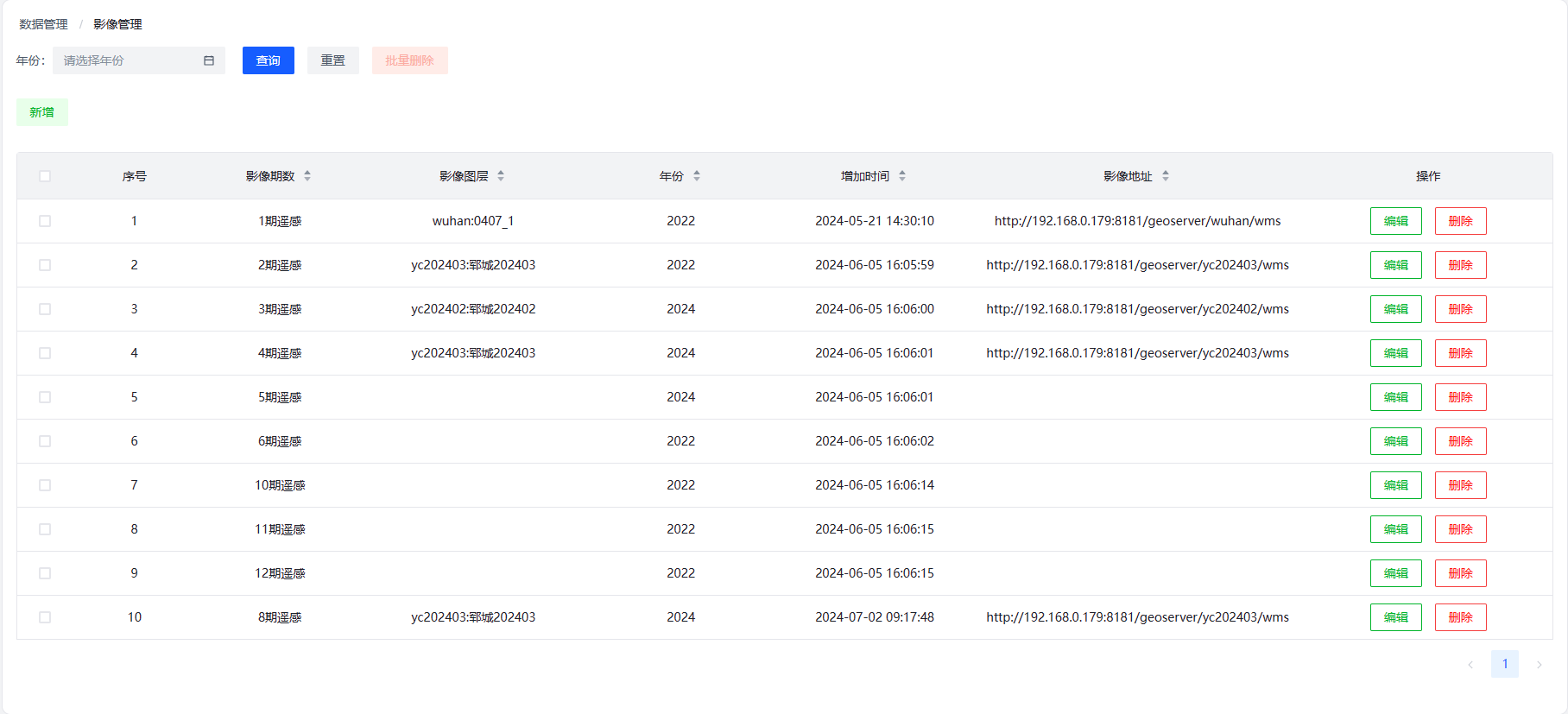Image resolution: width=1568 pixels, height=714 pixels.
Task: Sort table by 影像期数 column
Action: click(307, 176)
